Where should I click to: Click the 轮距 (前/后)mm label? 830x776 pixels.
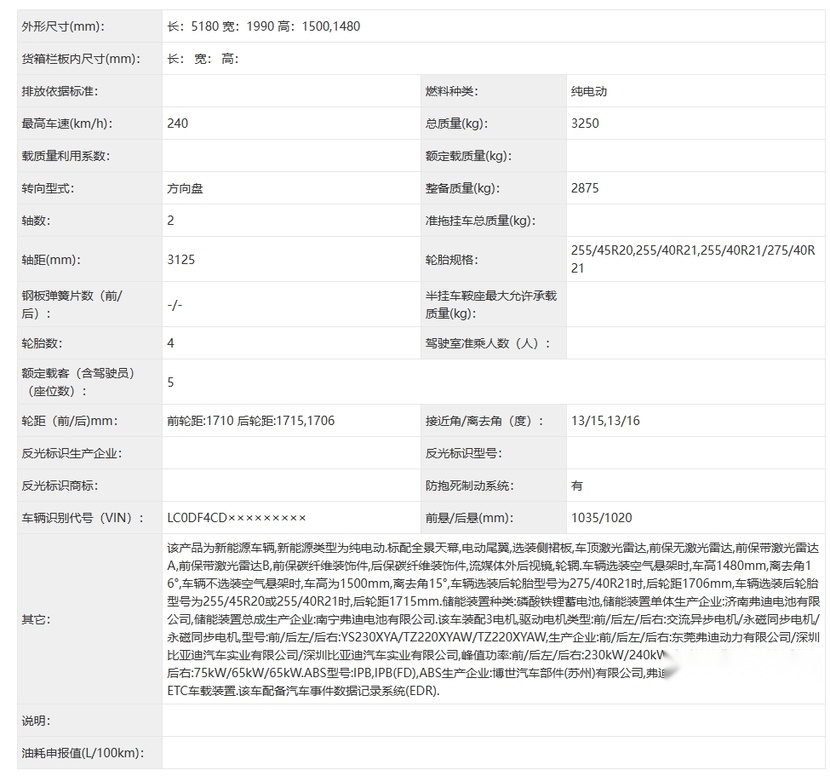[x=69, y=421]
